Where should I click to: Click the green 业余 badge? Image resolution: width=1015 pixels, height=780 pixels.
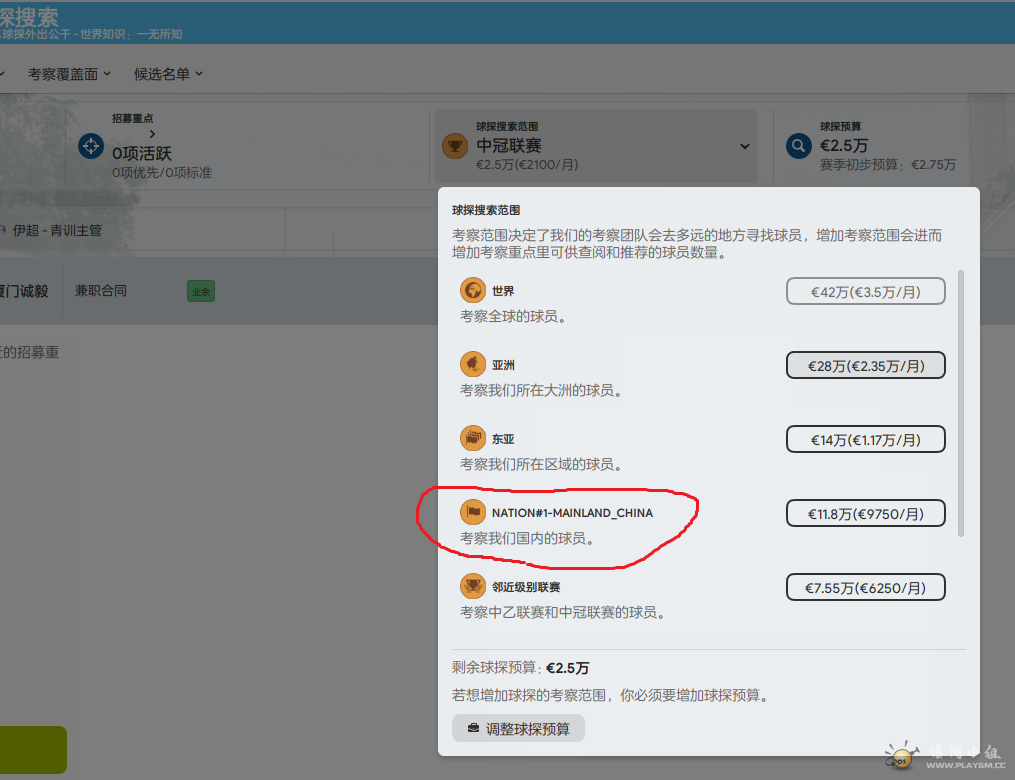[x=201, y=291]
